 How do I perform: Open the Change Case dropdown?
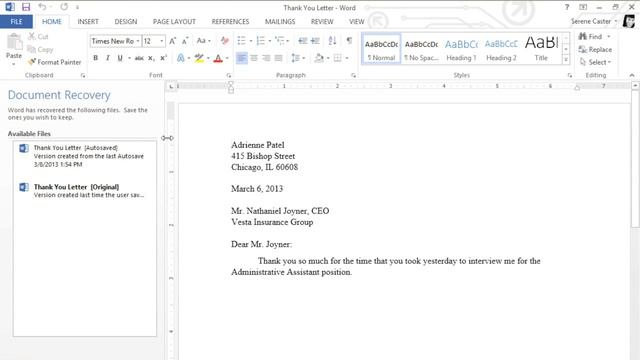pos(203,41)
